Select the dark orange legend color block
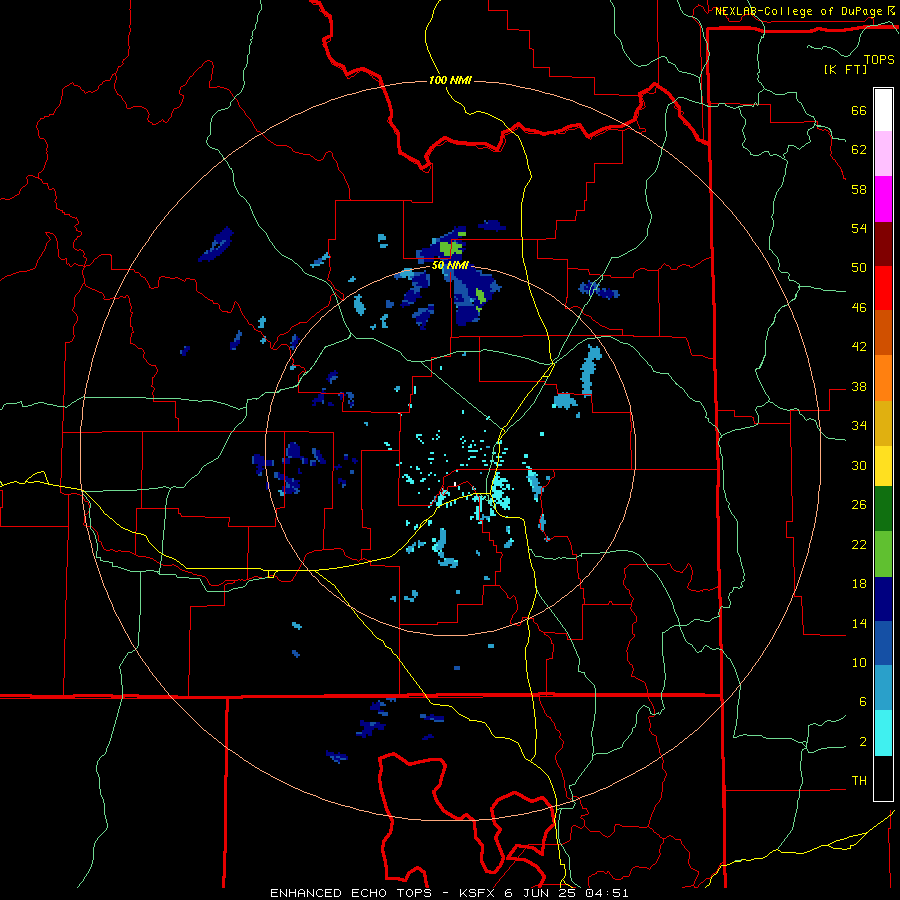The height and width of the screenshot is (900, 900). click(883, 333)
